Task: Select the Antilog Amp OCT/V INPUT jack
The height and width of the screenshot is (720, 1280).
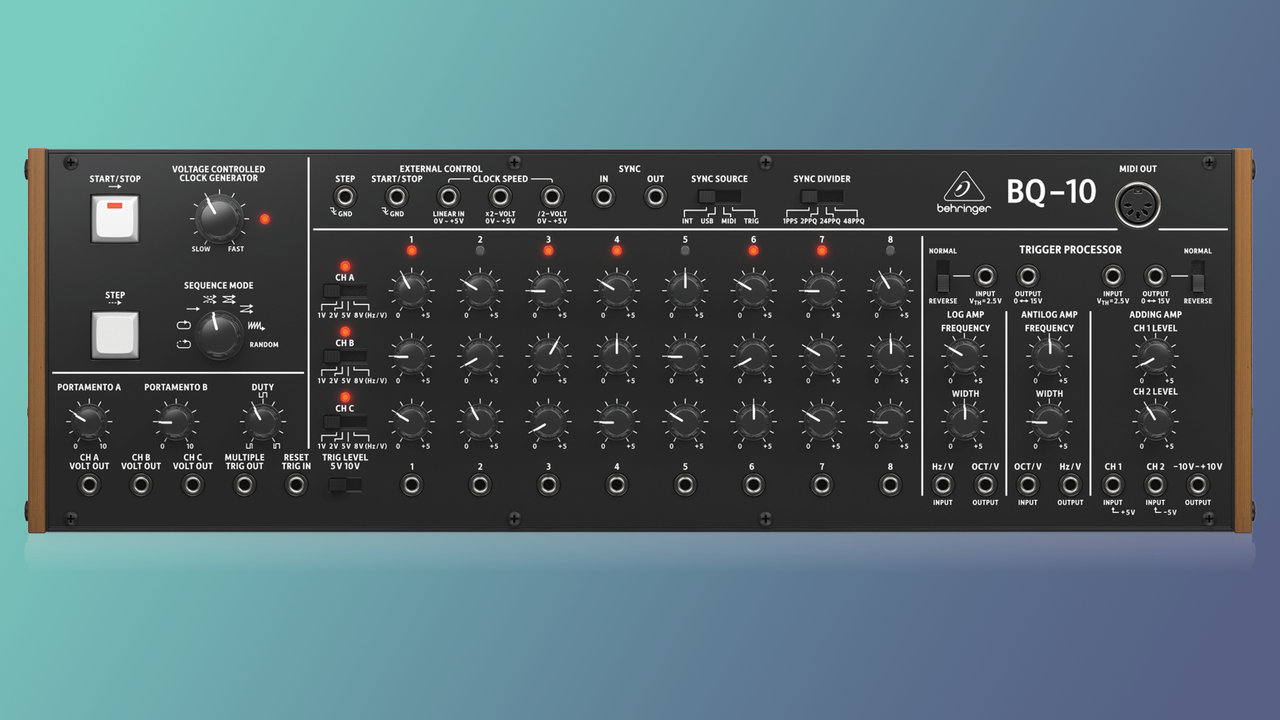Action: click(x=1028, y=485)
